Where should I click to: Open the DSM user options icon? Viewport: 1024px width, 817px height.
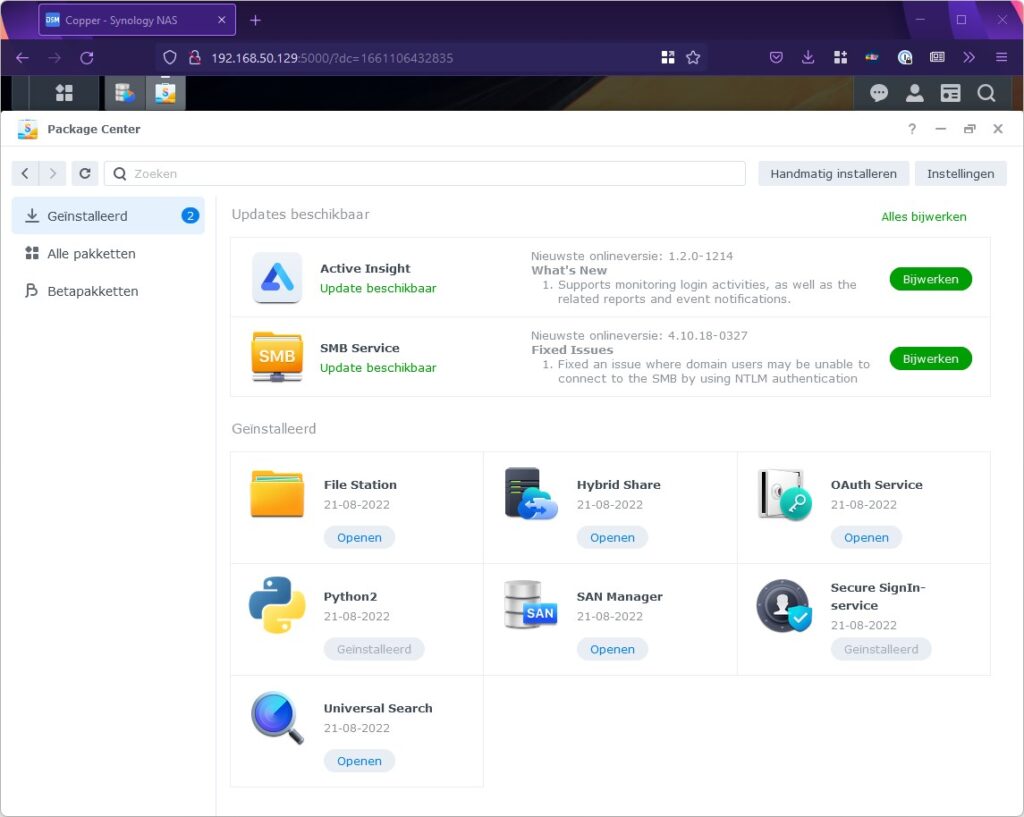[x=914, y=93]
